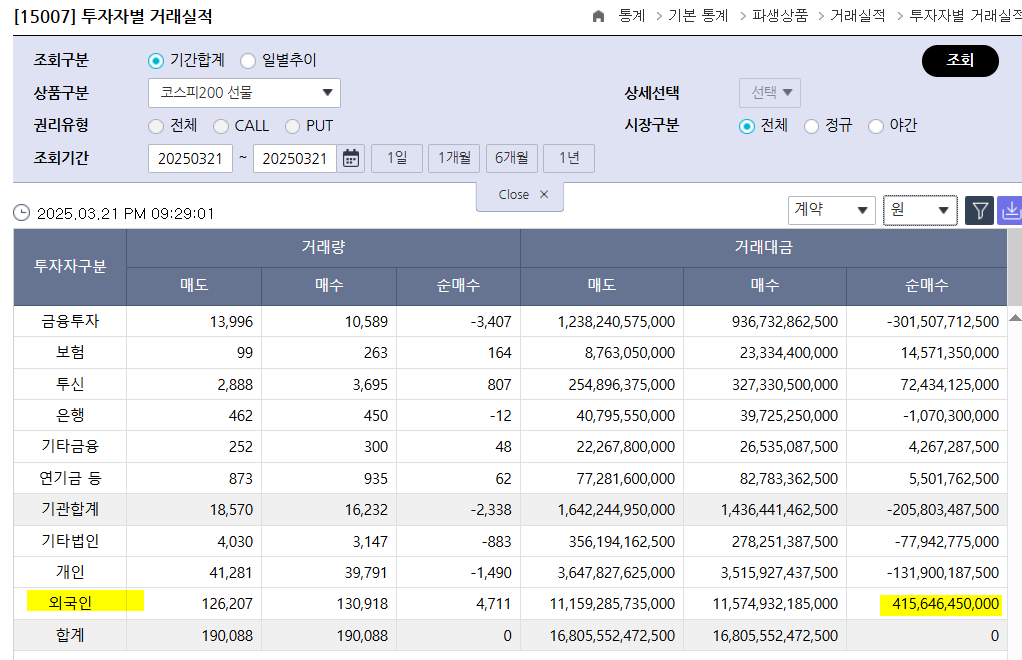Open the calendar date picker icon
The width and height of the screenshot is (1022, 660).
point(351,158)
